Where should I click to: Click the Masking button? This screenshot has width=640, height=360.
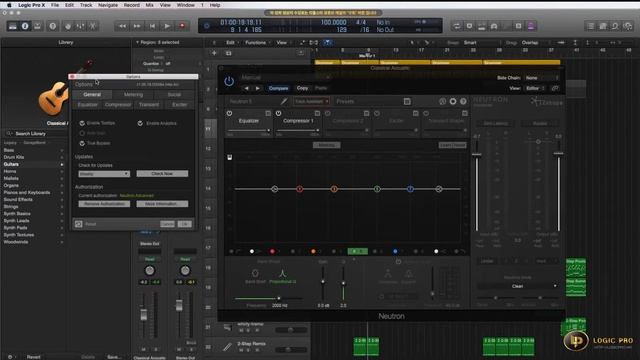(327, 145)
